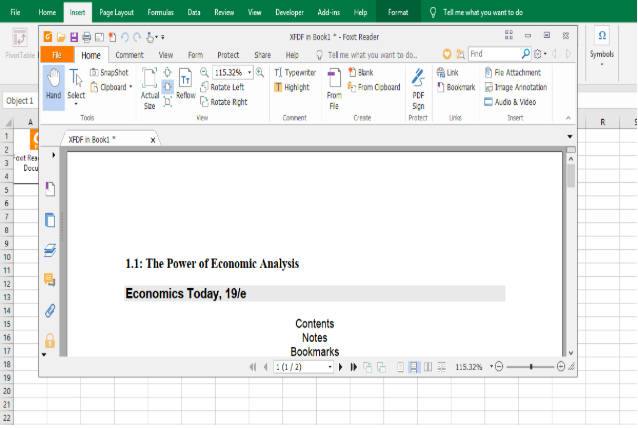The width and height of the screenshot is (638, 428).
Task: Open Excel Symbols dropdown
Action: pyautogui.click(x=602, y=48)
